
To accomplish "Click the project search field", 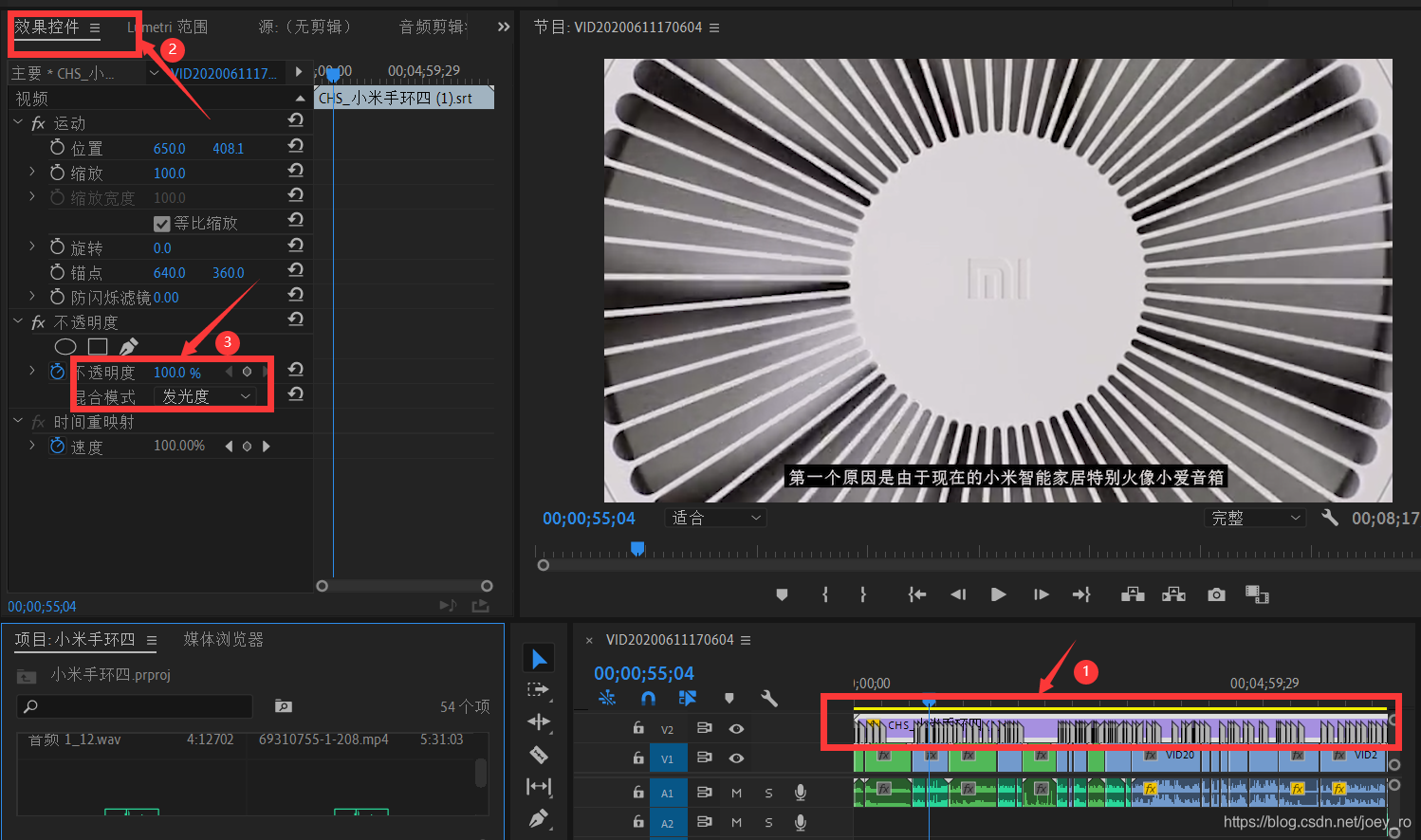I will [136, 705].
